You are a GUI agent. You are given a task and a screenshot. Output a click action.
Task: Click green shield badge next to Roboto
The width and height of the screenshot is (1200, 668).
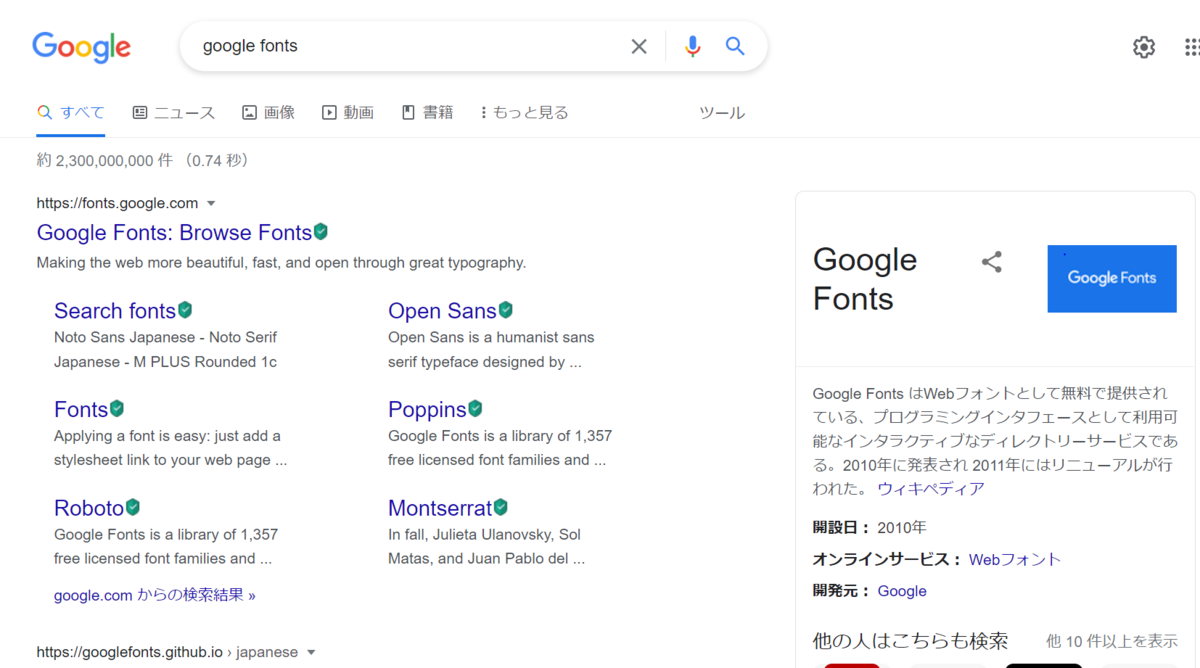tap(133, 507)
